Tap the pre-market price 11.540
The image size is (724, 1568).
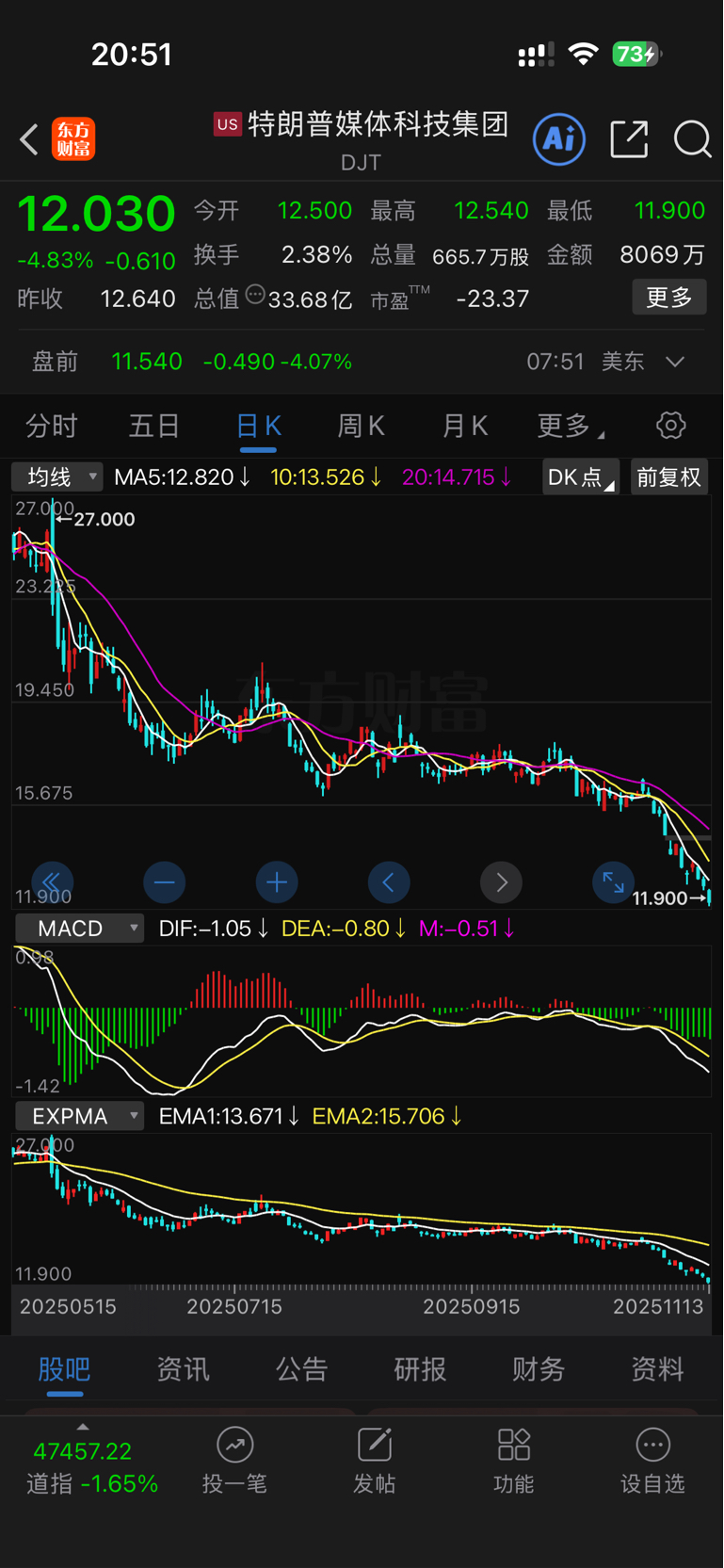pyautogui.click(x=147, y=362)
